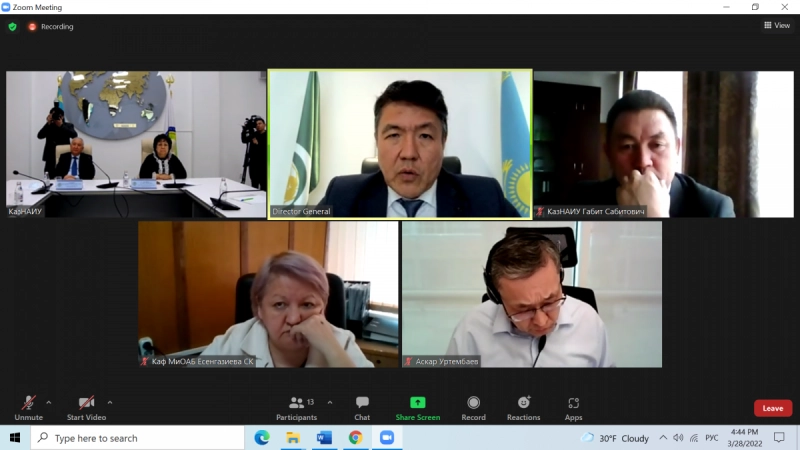Open Google Chrome from the taskbar
This screenshot has width=800, height=450.
pos(356,438)
